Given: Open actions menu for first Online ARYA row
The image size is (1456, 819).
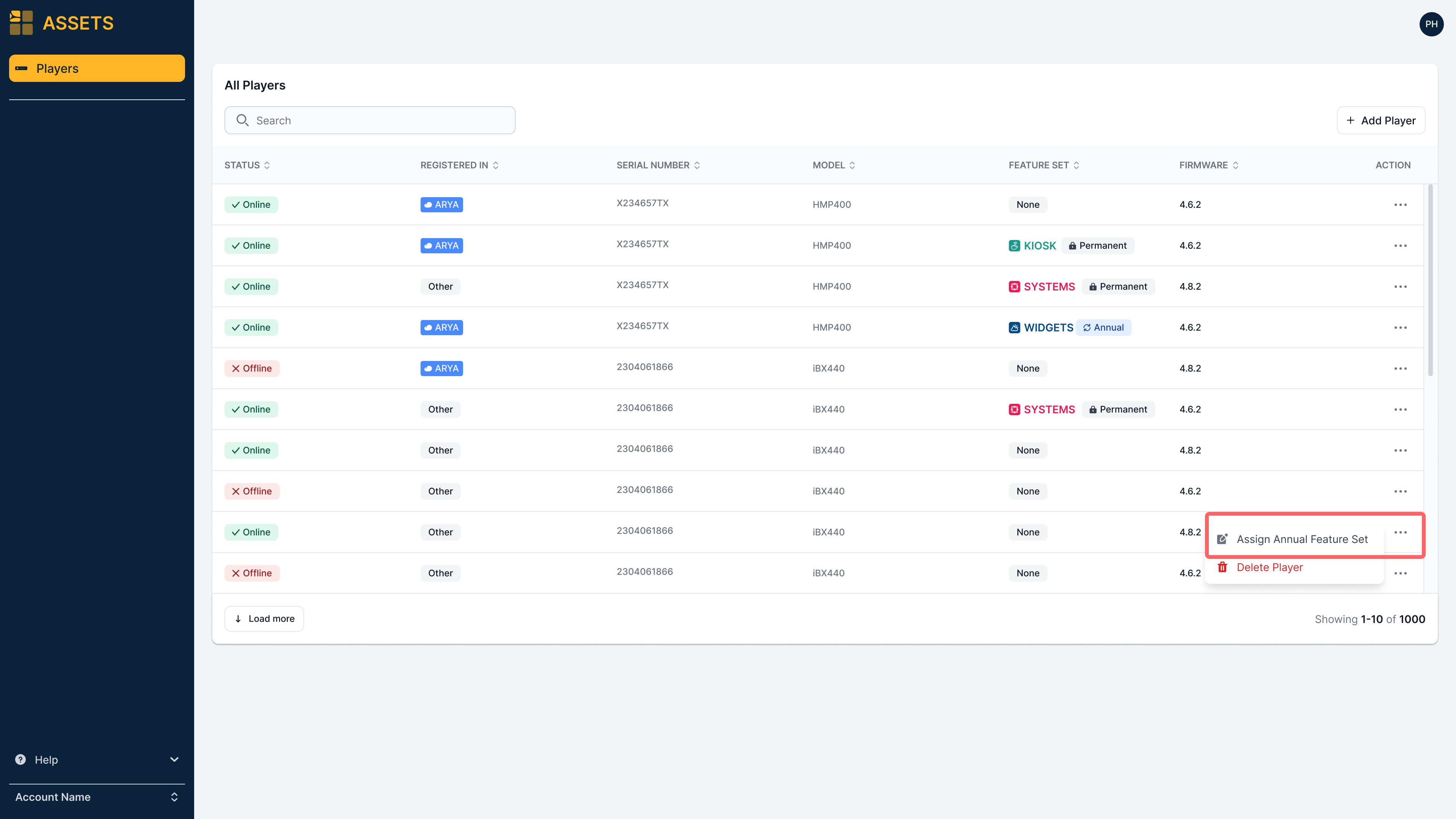Looking at the screenshot, I should (1400, 205).
